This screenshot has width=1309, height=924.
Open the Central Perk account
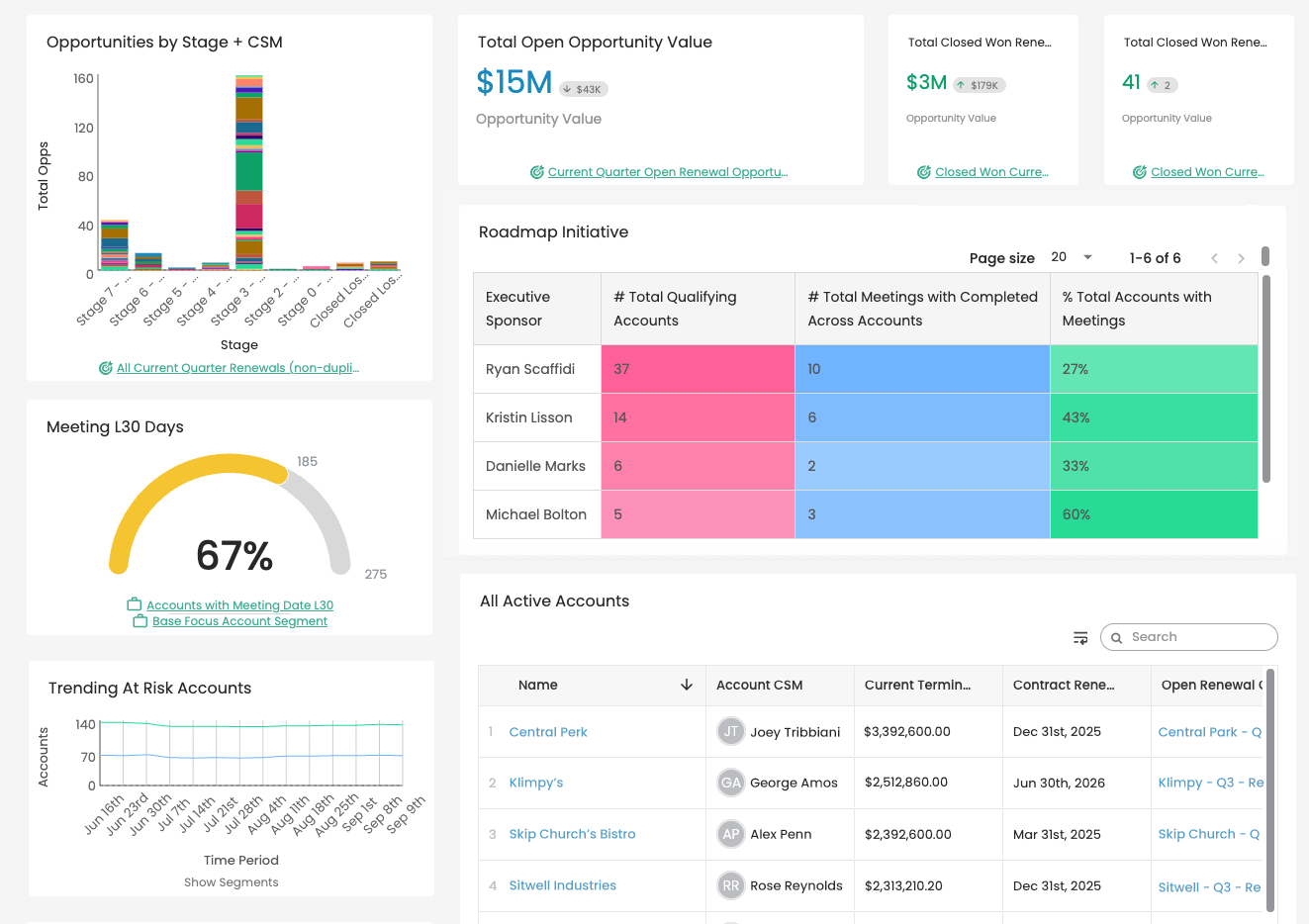tap(548, 732)
